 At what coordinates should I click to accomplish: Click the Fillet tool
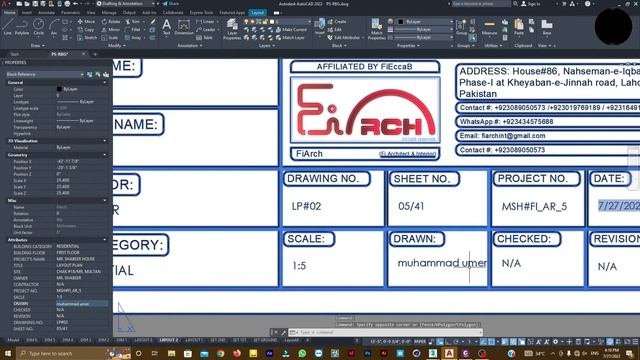pyautogui.click(x=133, y=29)
